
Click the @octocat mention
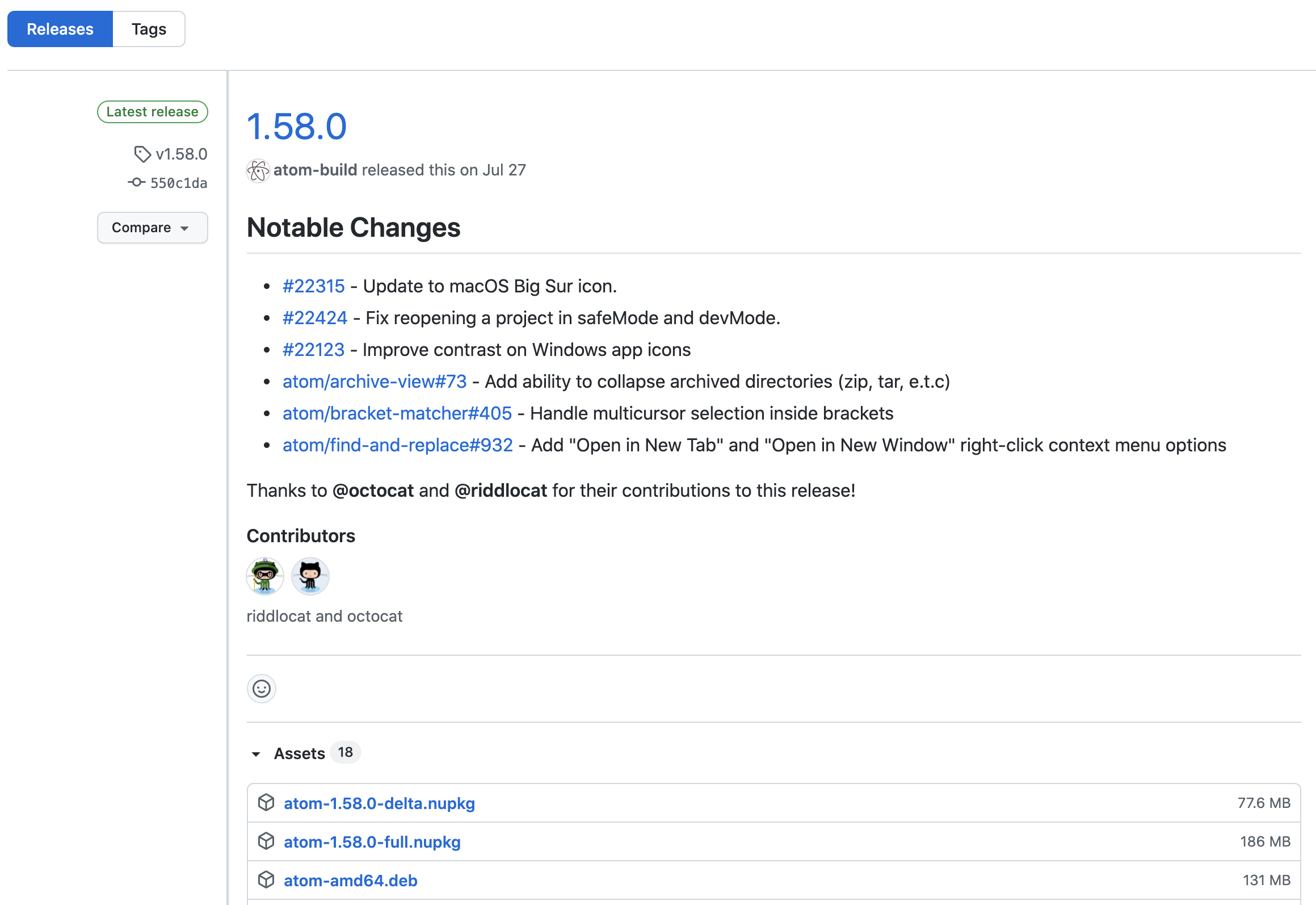[373, 491]
